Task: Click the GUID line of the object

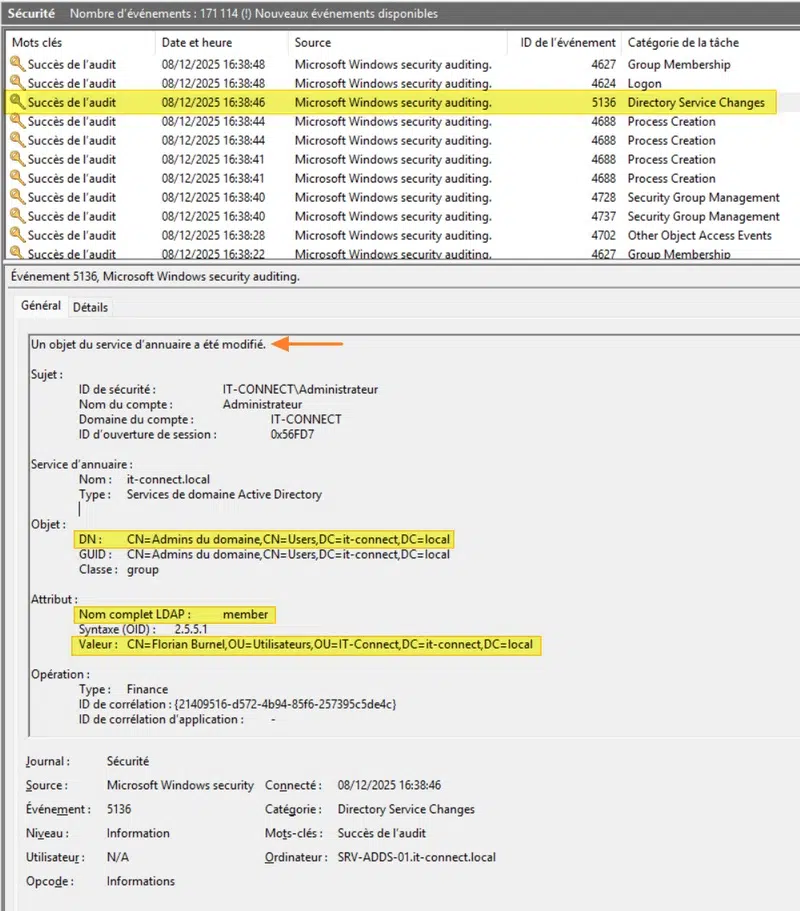Action: click(264, 554)
